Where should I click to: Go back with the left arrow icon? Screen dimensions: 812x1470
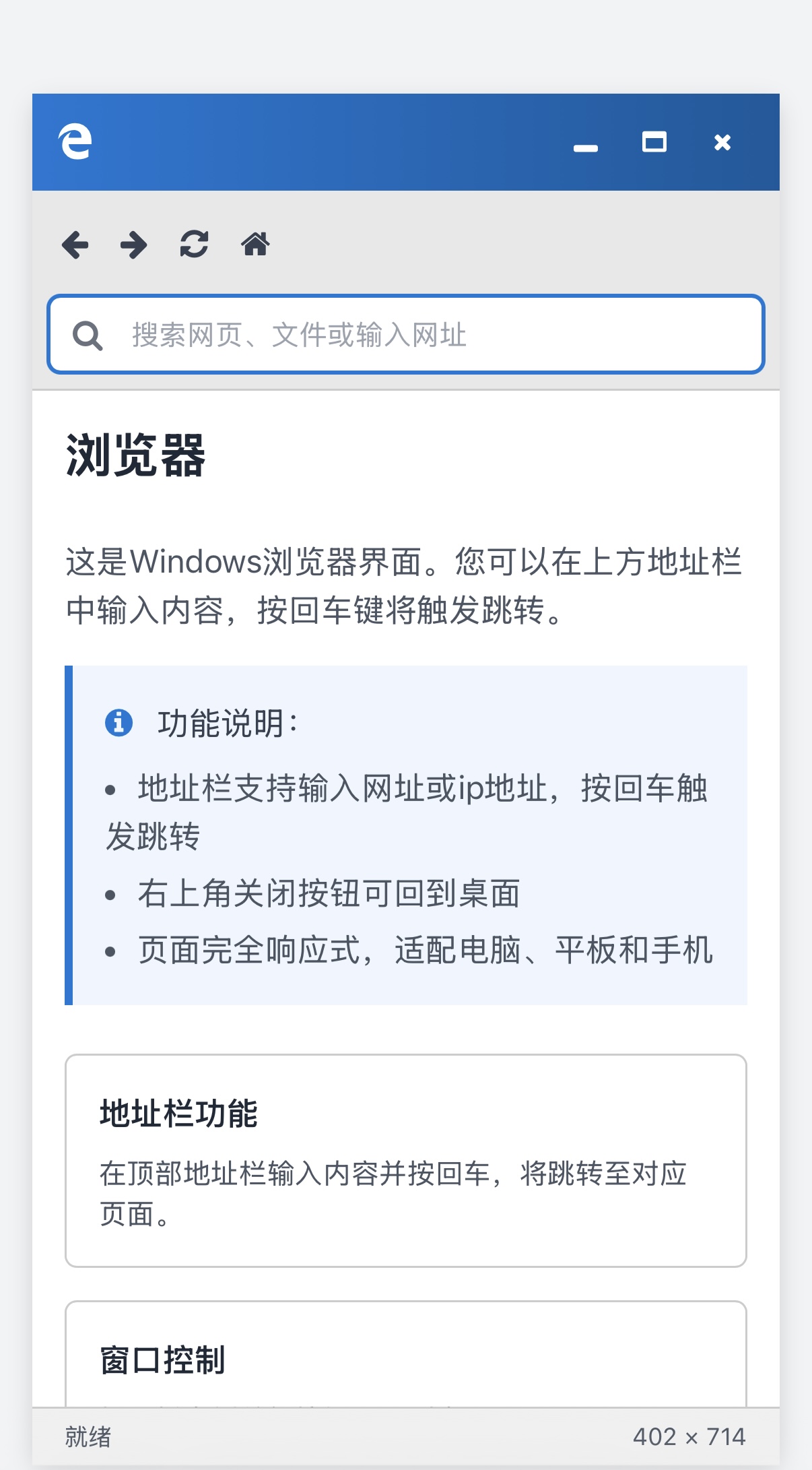75,245
